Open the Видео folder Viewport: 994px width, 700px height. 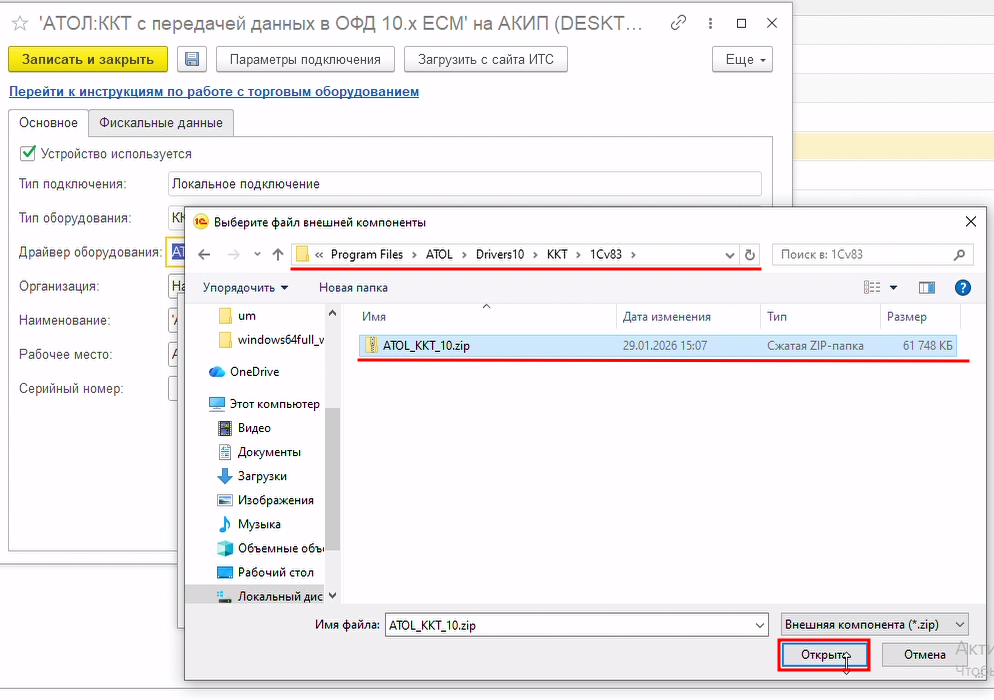pos(245,428)
